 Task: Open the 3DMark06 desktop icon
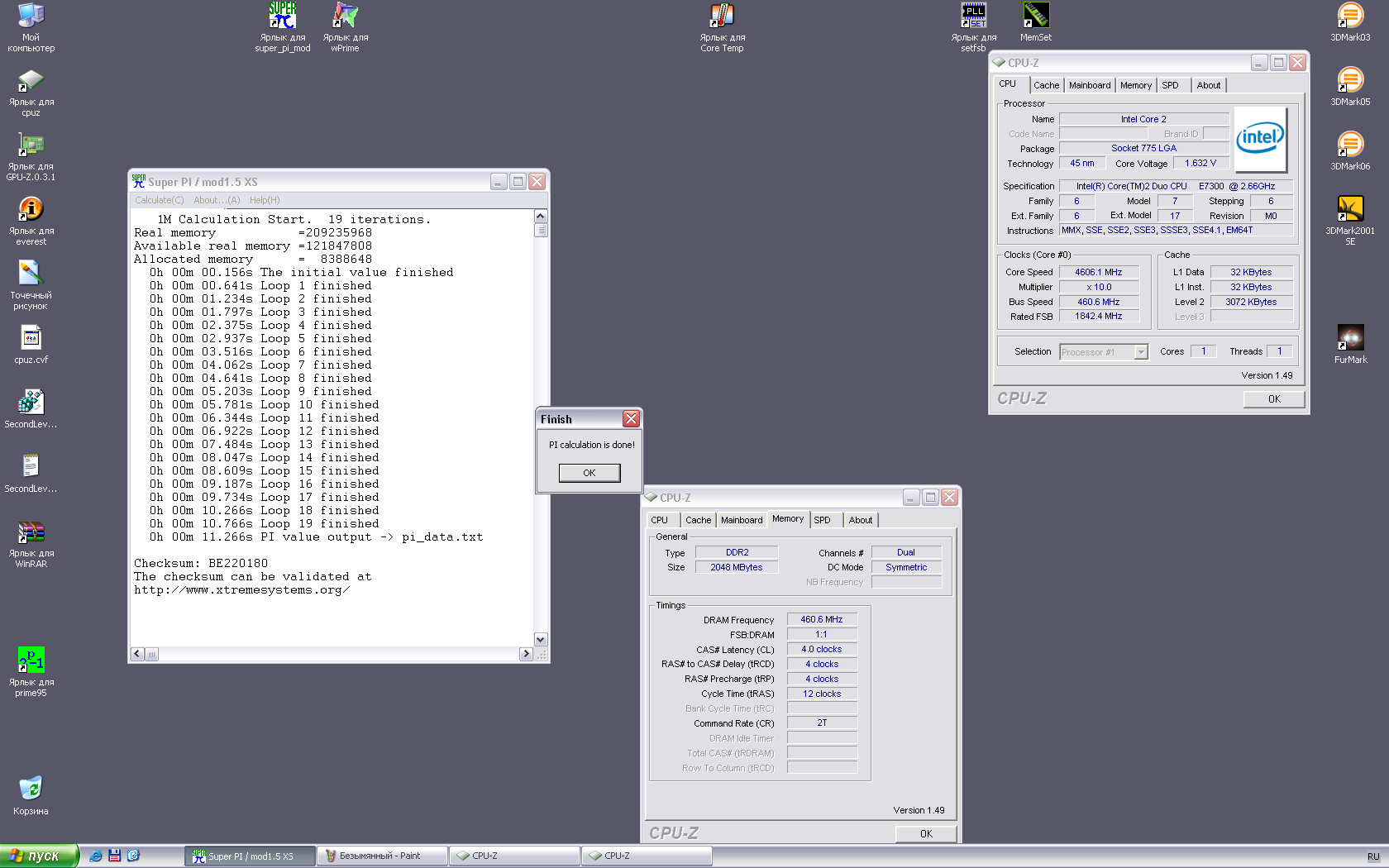coord(1350,151)
